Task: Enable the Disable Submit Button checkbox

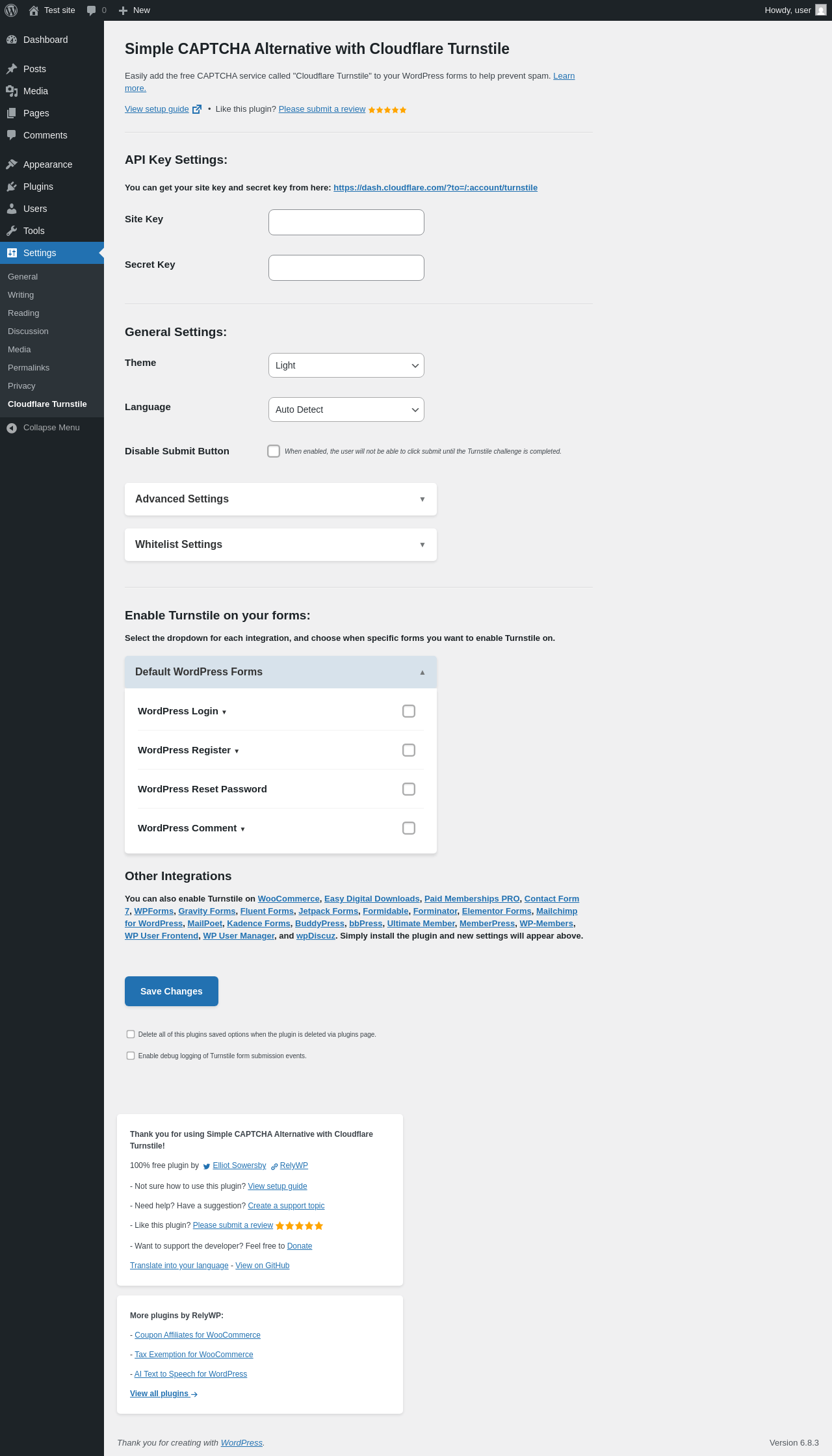Action: point(274,451)
